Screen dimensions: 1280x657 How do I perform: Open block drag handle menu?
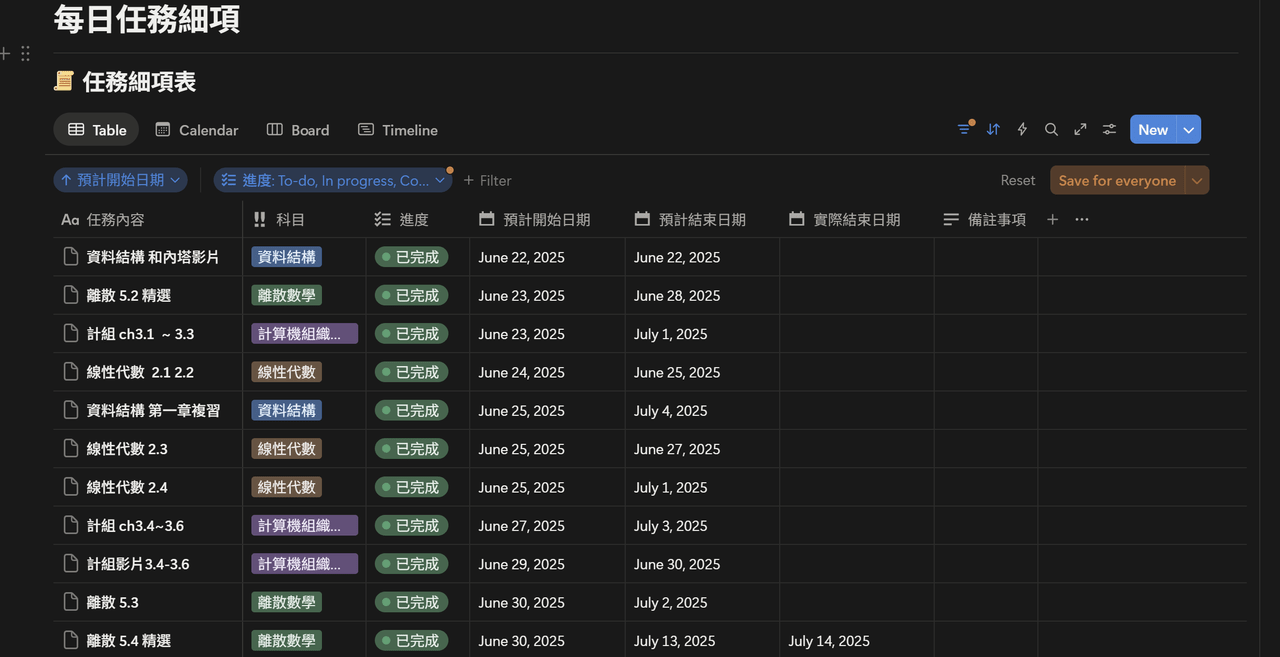point(26,53)
